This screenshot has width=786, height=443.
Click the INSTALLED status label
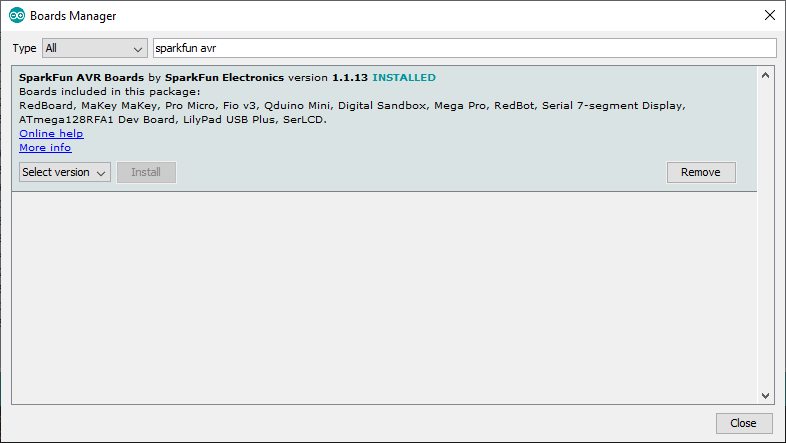click(404, 78)
